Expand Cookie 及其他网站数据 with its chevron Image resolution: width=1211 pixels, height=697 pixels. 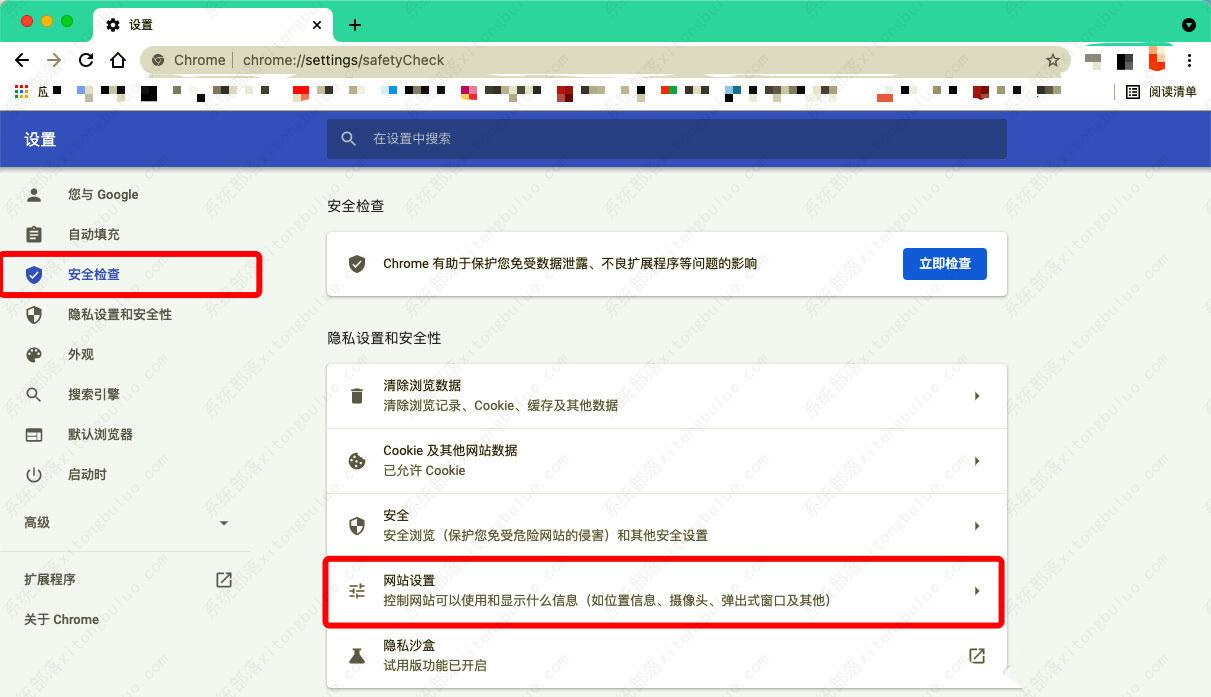point(977,460)
